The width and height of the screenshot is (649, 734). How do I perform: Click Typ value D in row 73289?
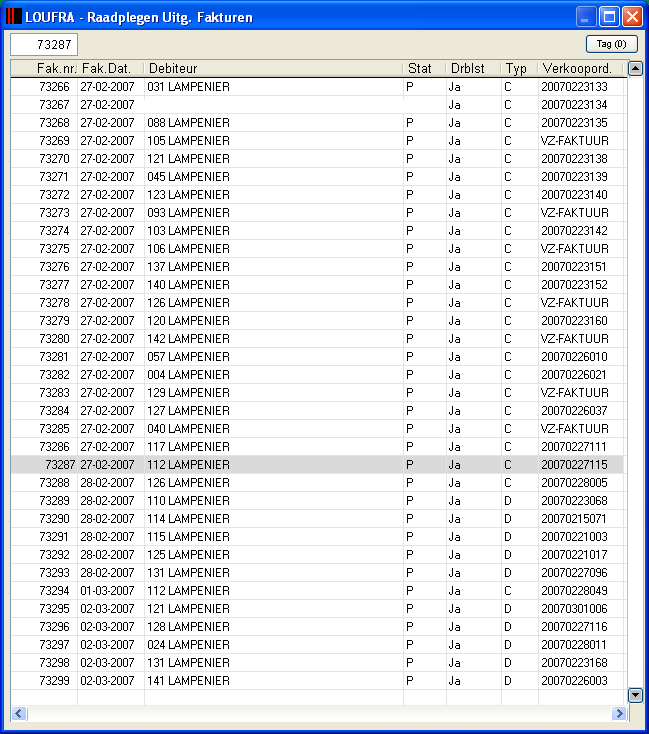(x=508, y=501)
